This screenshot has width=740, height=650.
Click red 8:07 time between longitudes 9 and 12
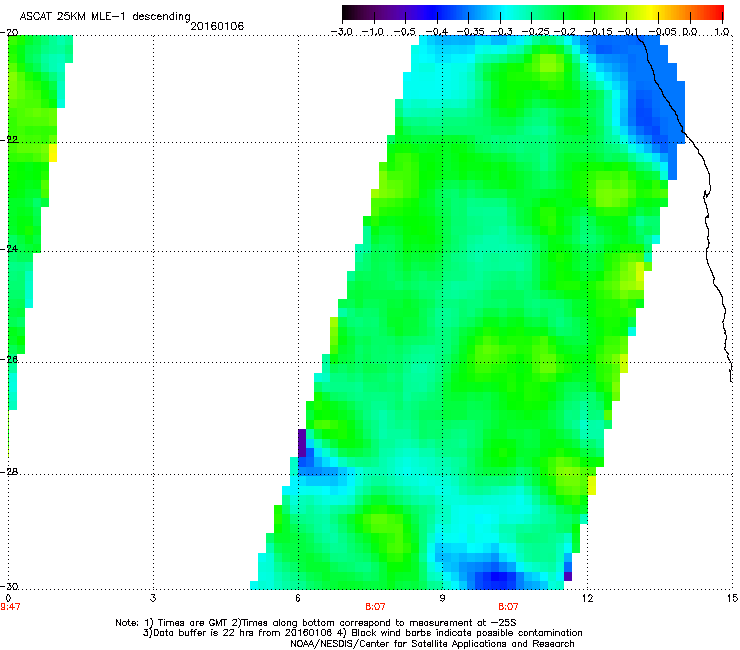[508, 607]
